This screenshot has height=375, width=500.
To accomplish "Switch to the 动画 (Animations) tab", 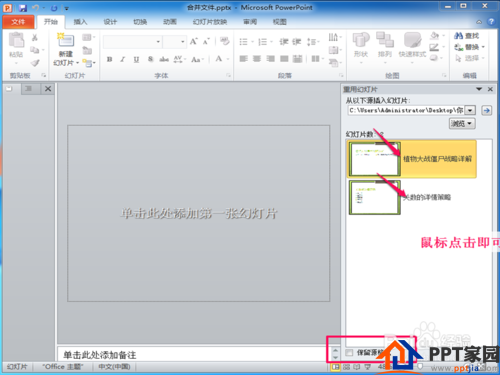I will [170, 22].
